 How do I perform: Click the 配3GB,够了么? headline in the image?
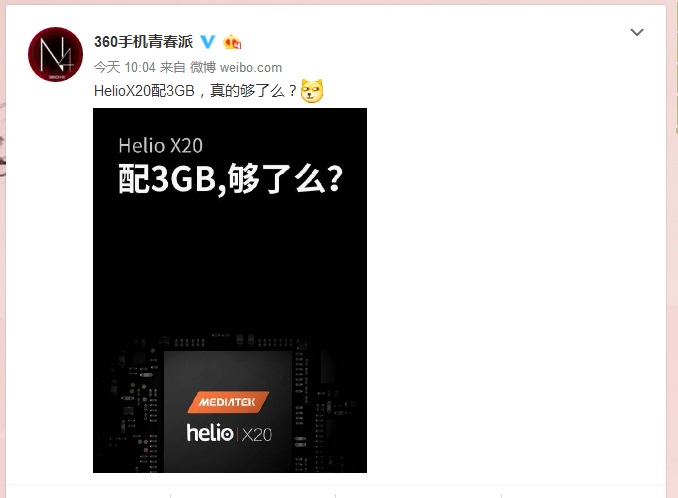pos(230,179)
